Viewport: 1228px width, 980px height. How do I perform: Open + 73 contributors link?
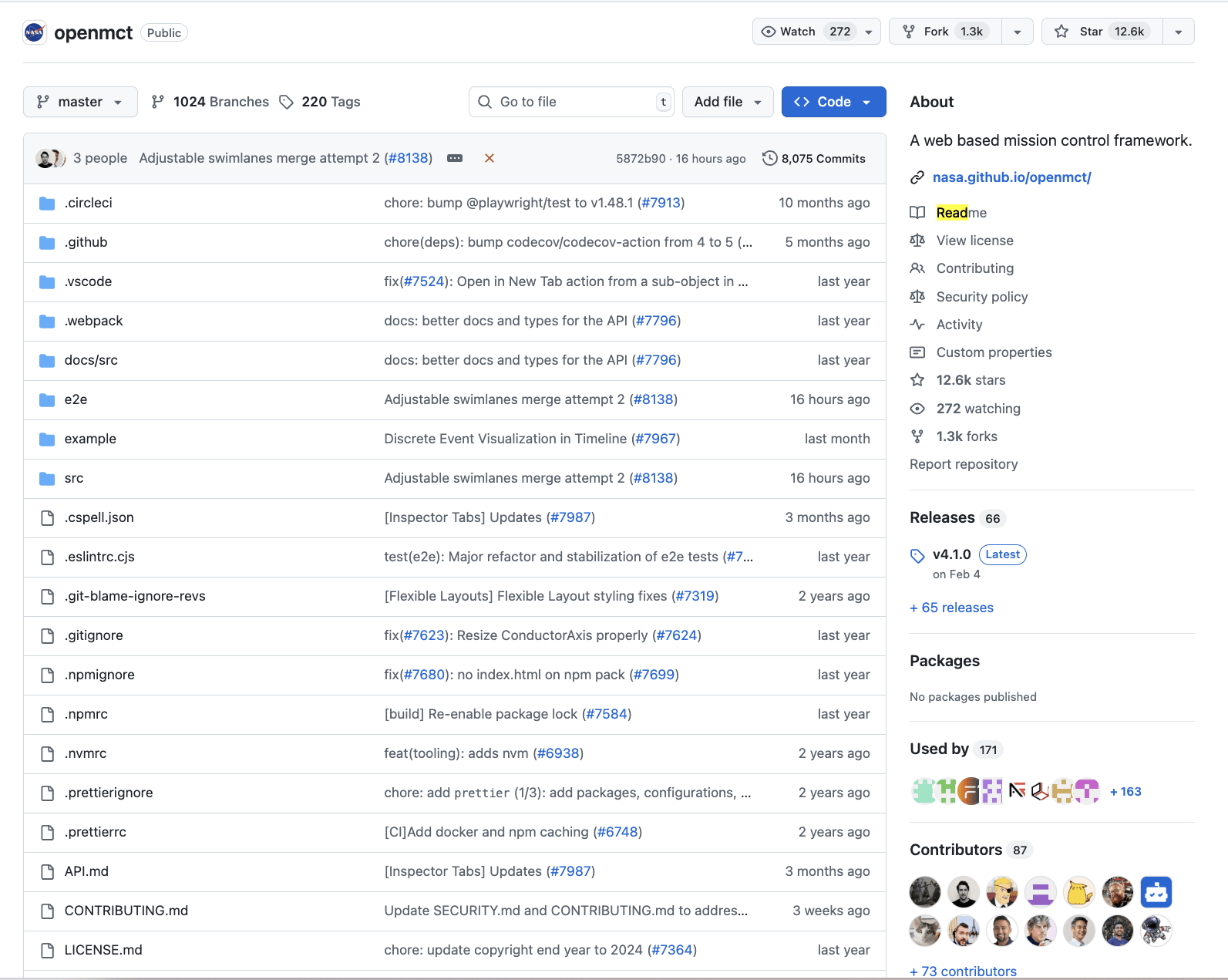click(x=963, y=971)
